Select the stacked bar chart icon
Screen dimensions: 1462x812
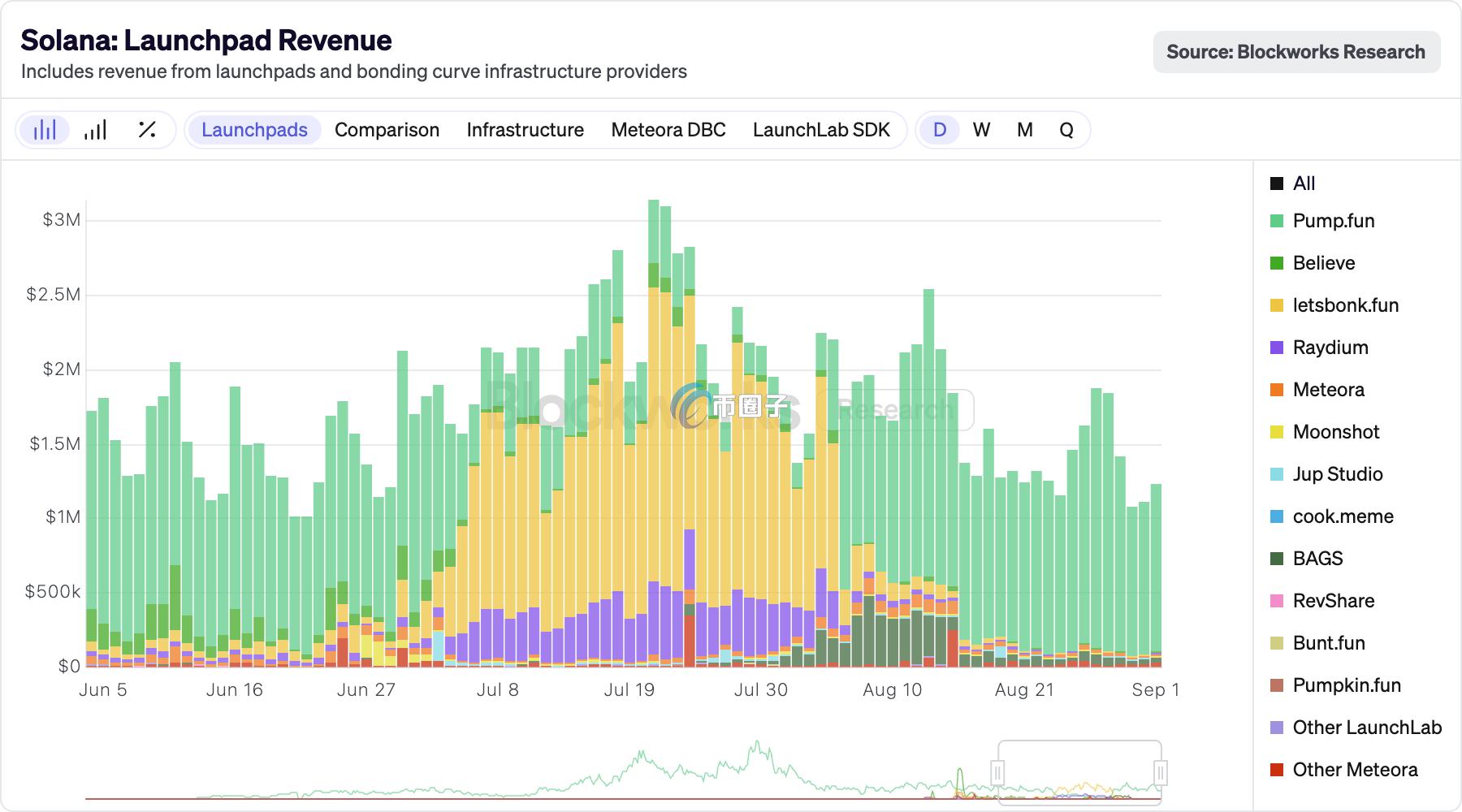[45, 130]
